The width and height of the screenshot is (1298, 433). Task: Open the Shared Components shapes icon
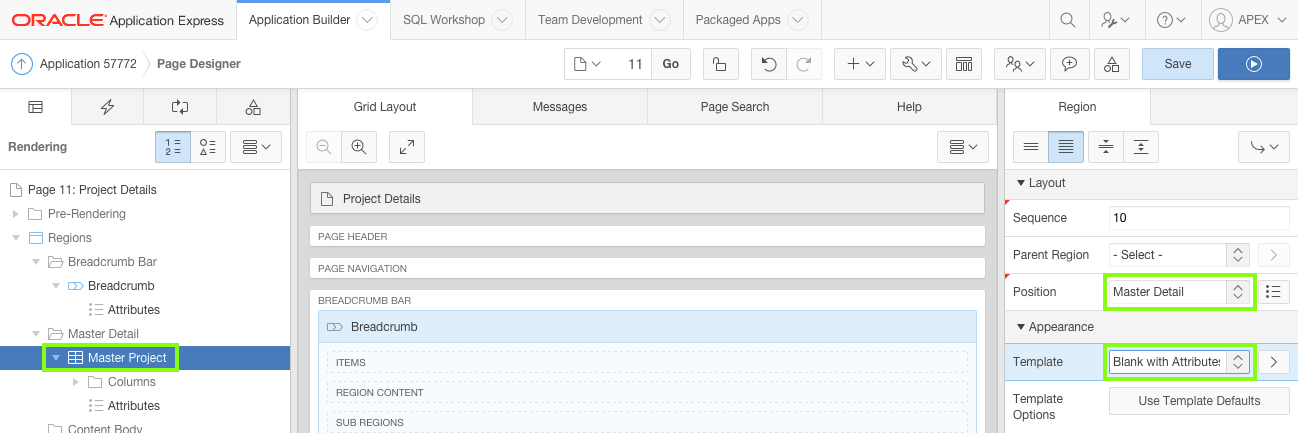pyautogui.click(x=1112, y=64)
